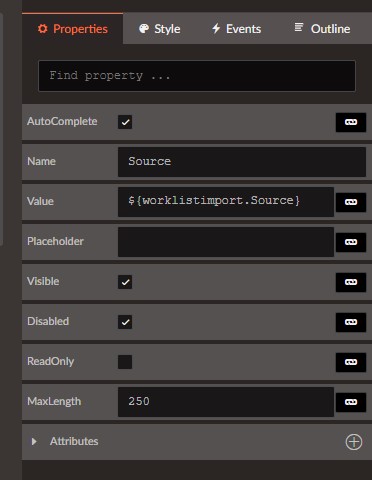Toggle the Visible checkbox

[x=125, y=282]
